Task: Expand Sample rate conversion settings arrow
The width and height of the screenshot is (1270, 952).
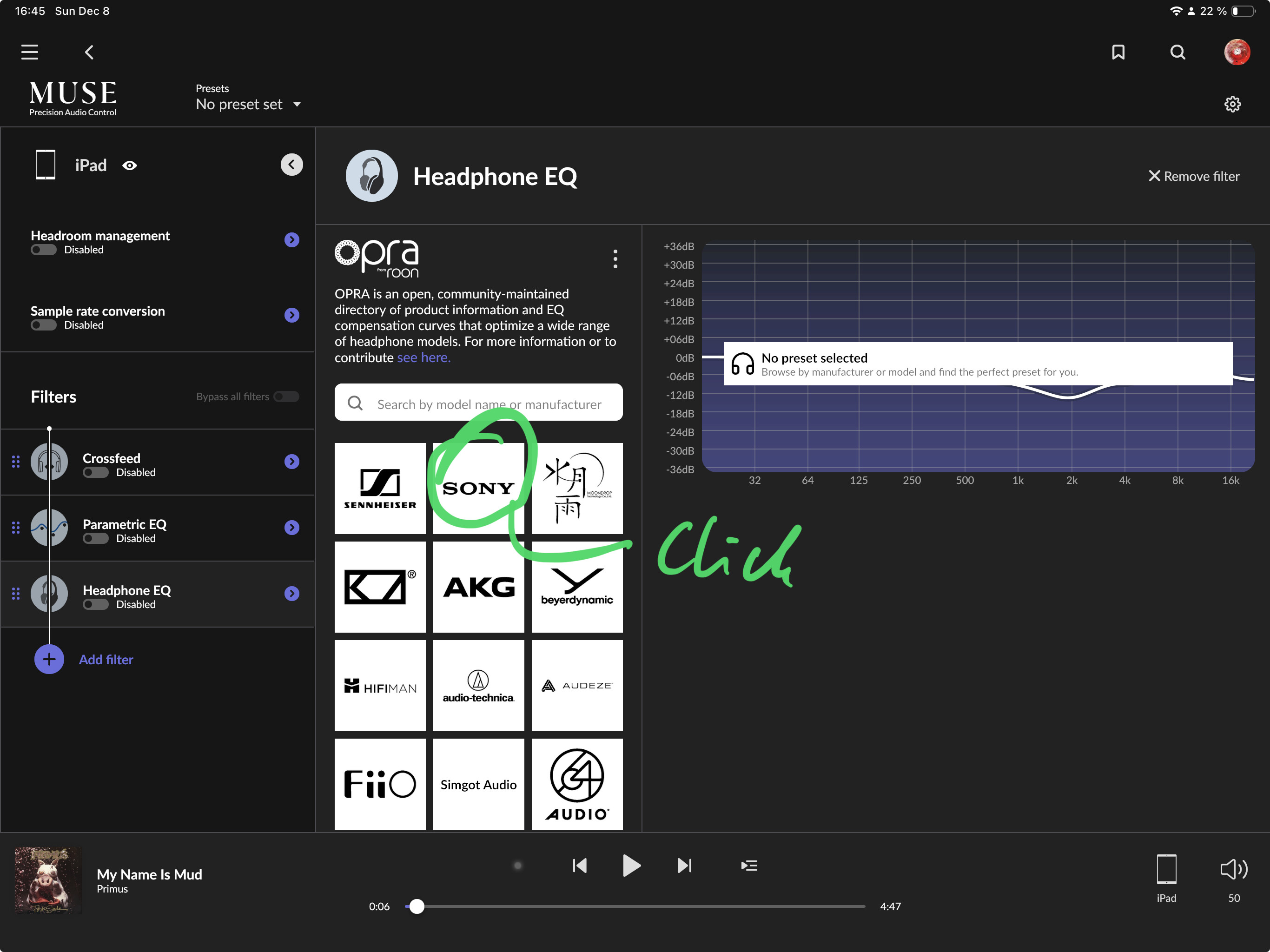Action: (x=291, y=315)
